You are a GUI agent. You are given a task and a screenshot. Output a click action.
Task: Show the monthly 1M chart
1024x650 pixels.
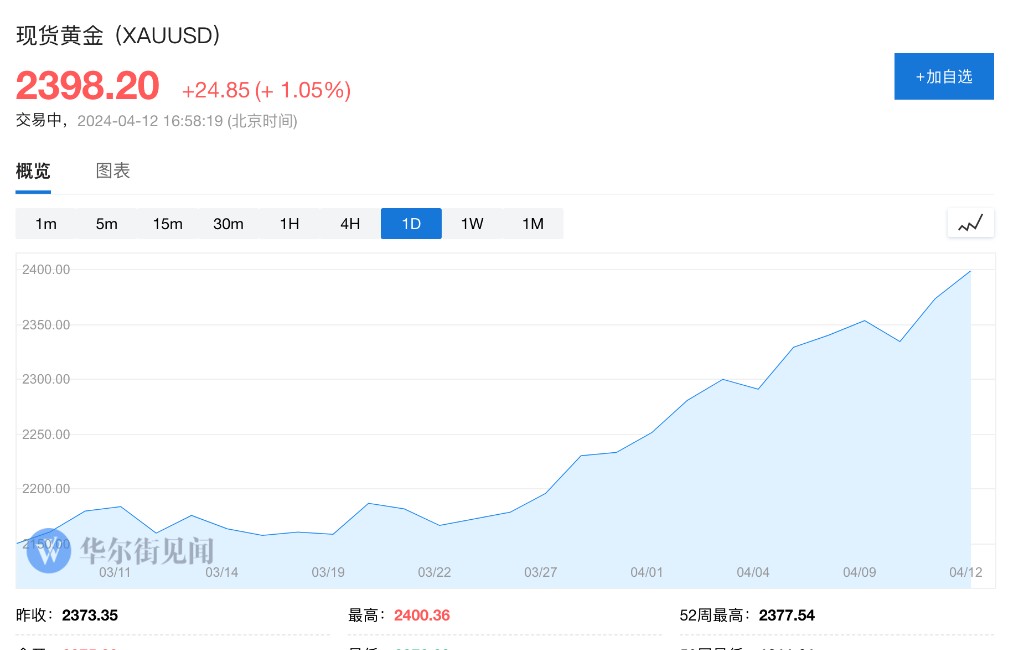click(533, 223)
